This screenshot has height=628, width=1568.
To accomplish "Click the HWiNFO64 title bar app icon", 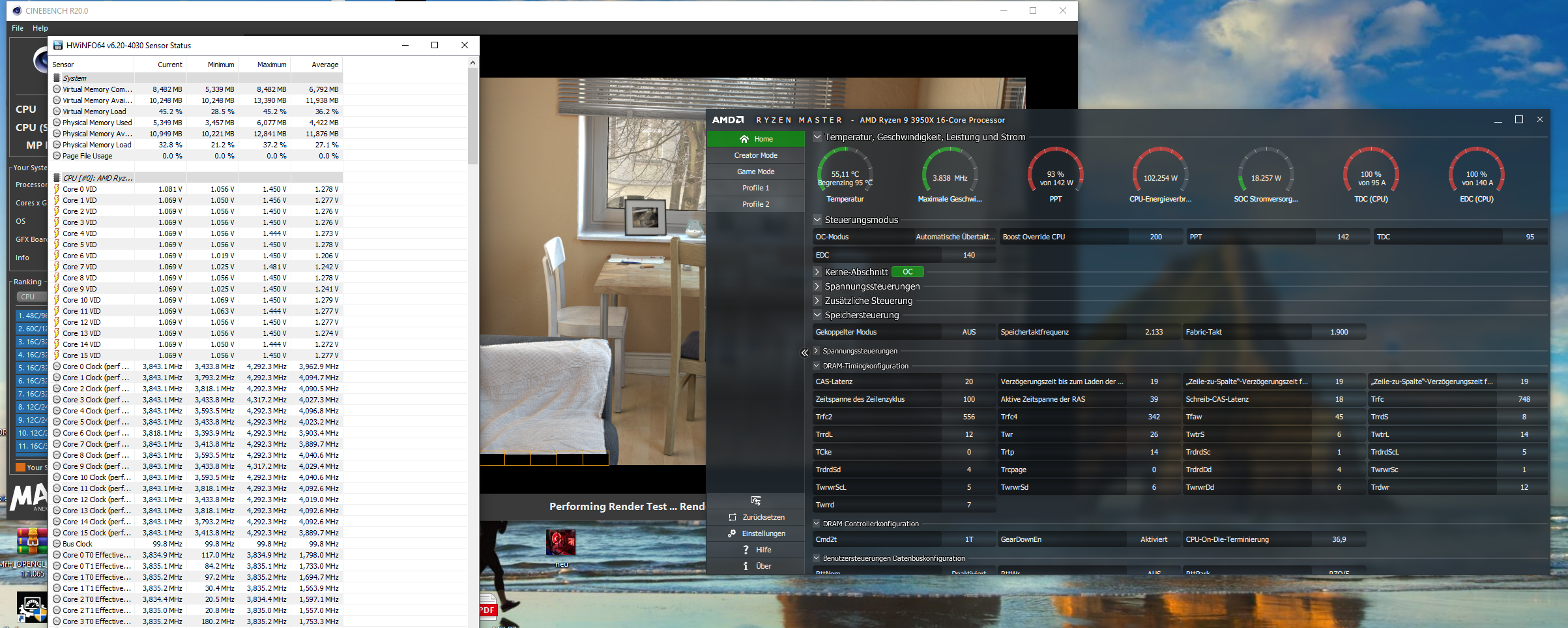I will [x=58, y=46].
